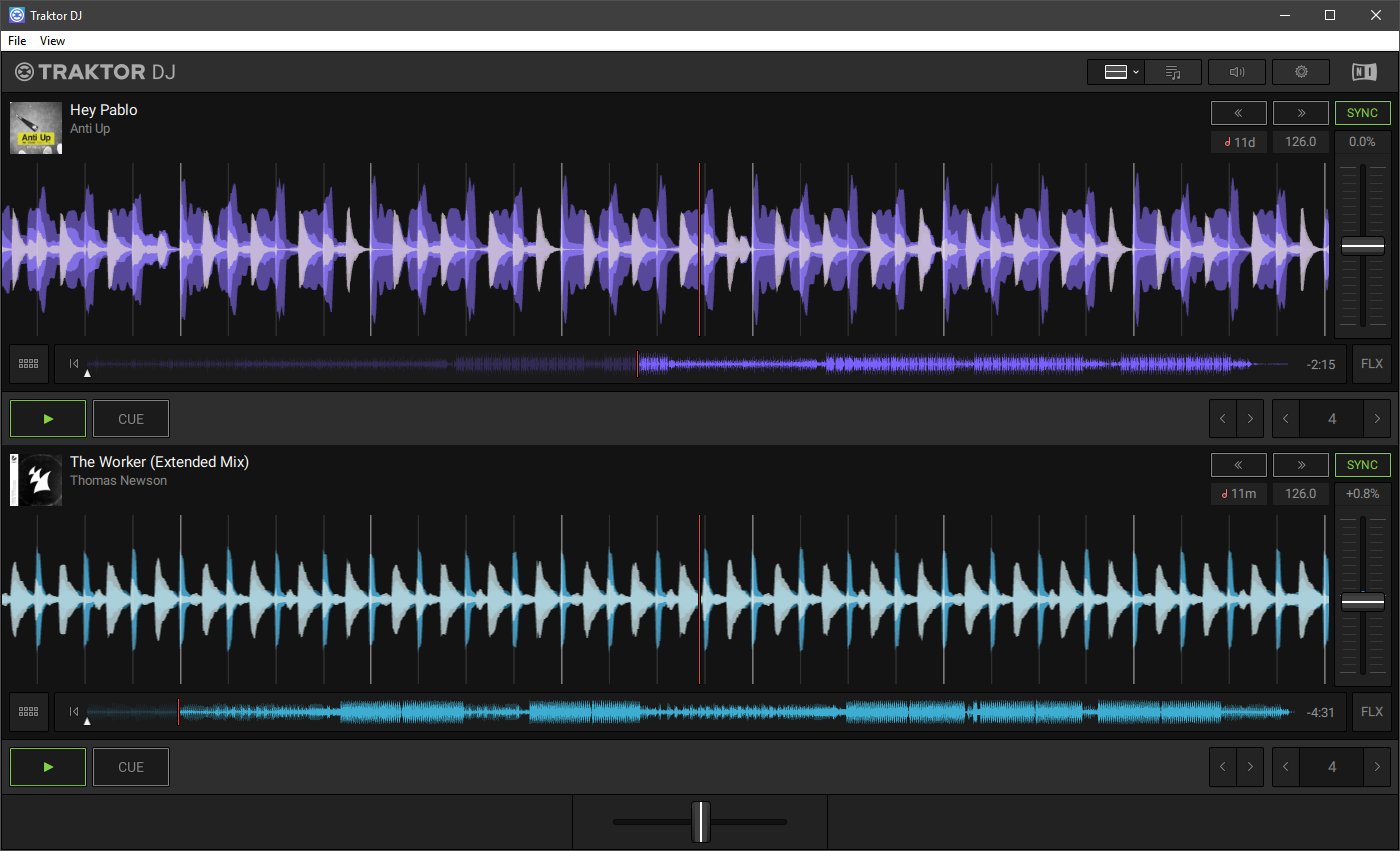
Task: Open the preferences gear icon
Action: (1301, 72)
